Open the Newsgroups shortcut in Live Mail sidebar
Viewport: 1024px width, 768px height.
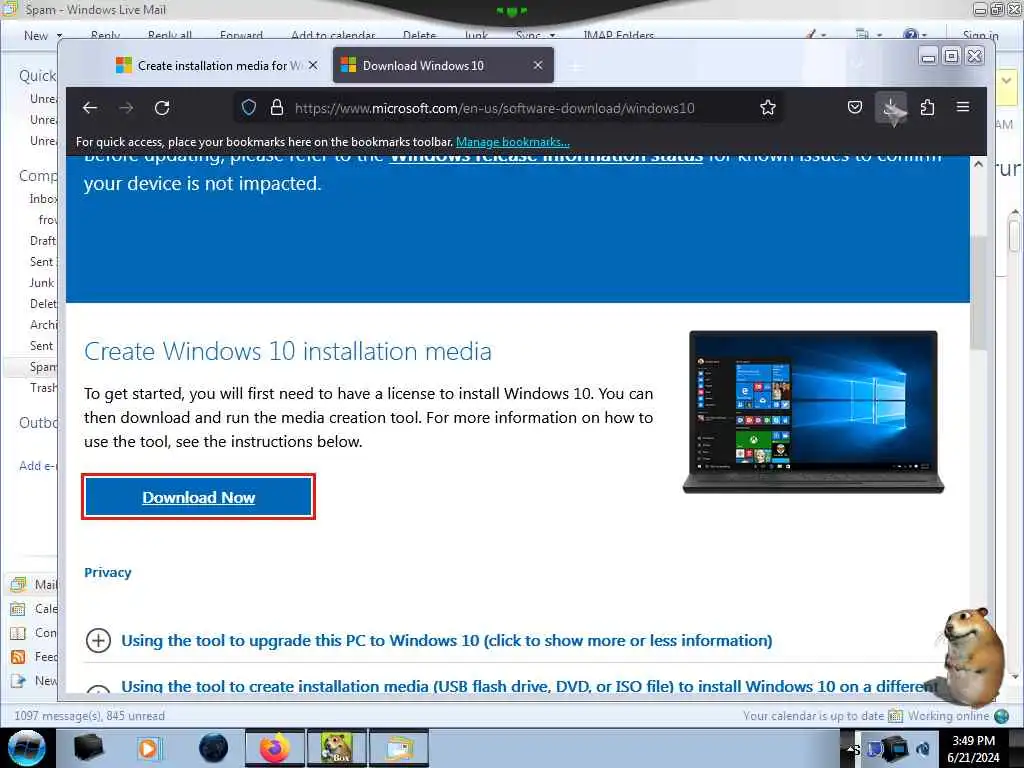click(33, 681)
